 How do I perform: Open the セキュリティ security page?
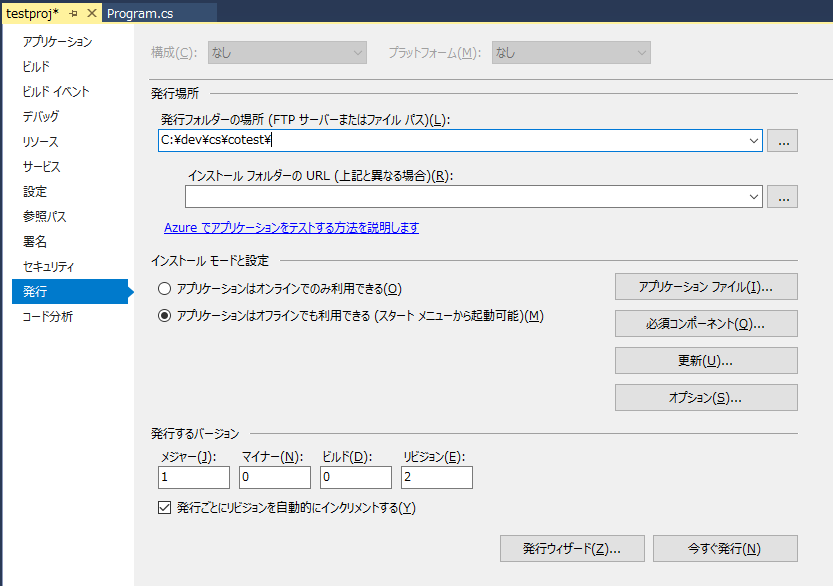pyautogui.click(x=48, y=267)
